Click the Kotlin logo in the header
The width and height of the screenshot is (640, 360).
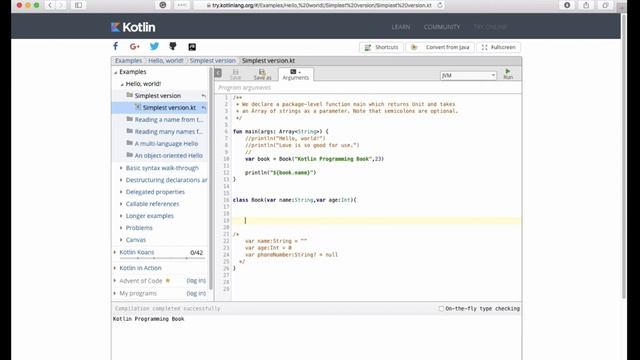tap(133, 27)
